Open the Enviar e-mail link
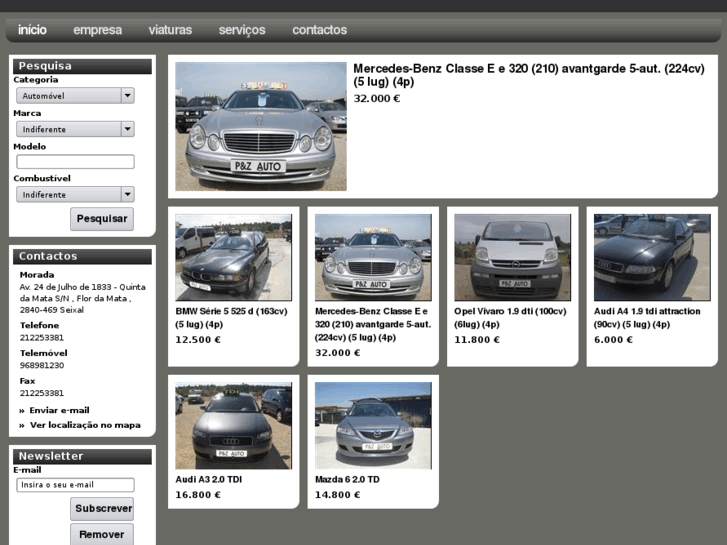The image size is (727, 545). 59,410
